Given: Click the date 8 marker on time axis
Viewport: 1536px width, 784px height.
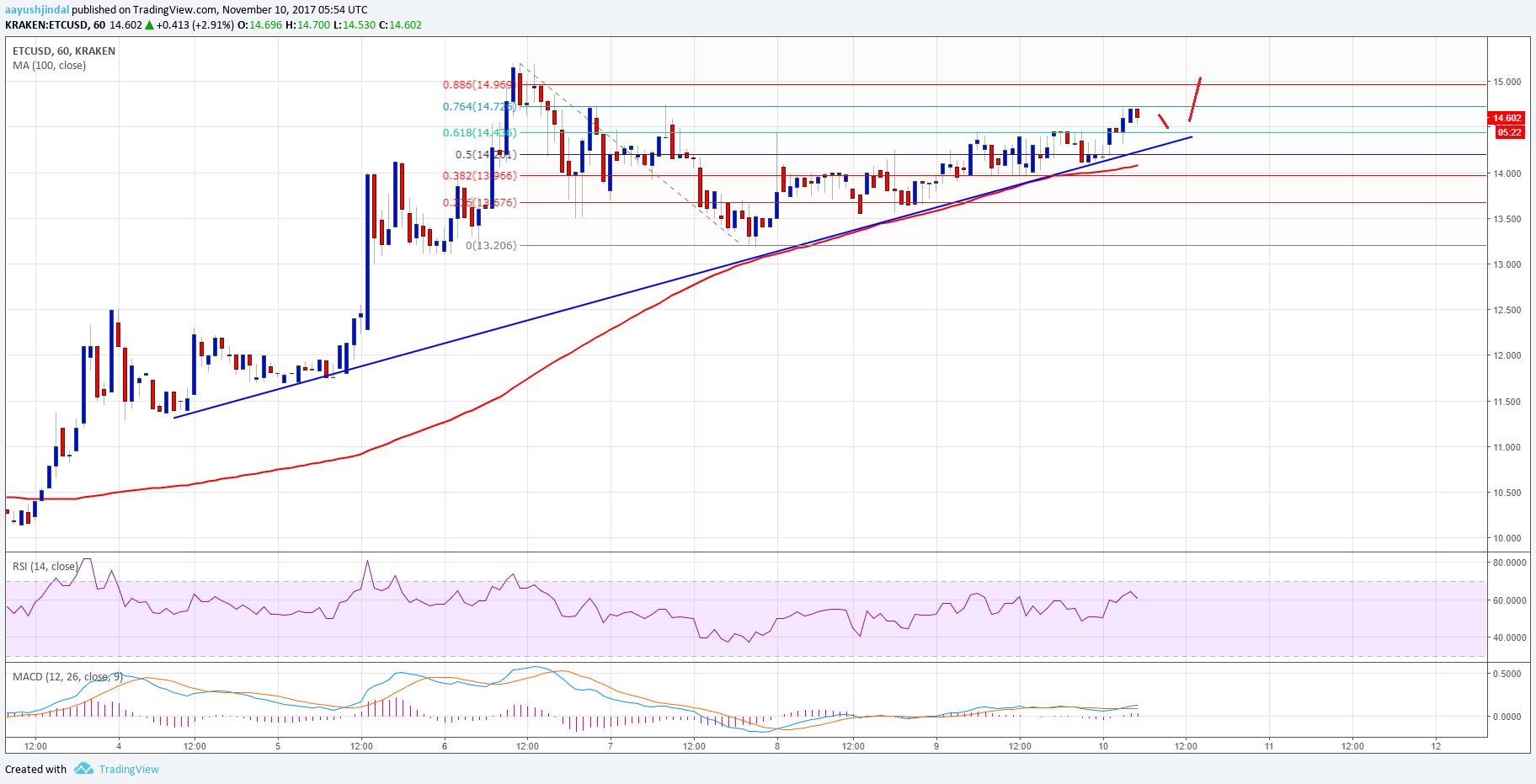Looking at the screenshot, I should click(777, 745).
